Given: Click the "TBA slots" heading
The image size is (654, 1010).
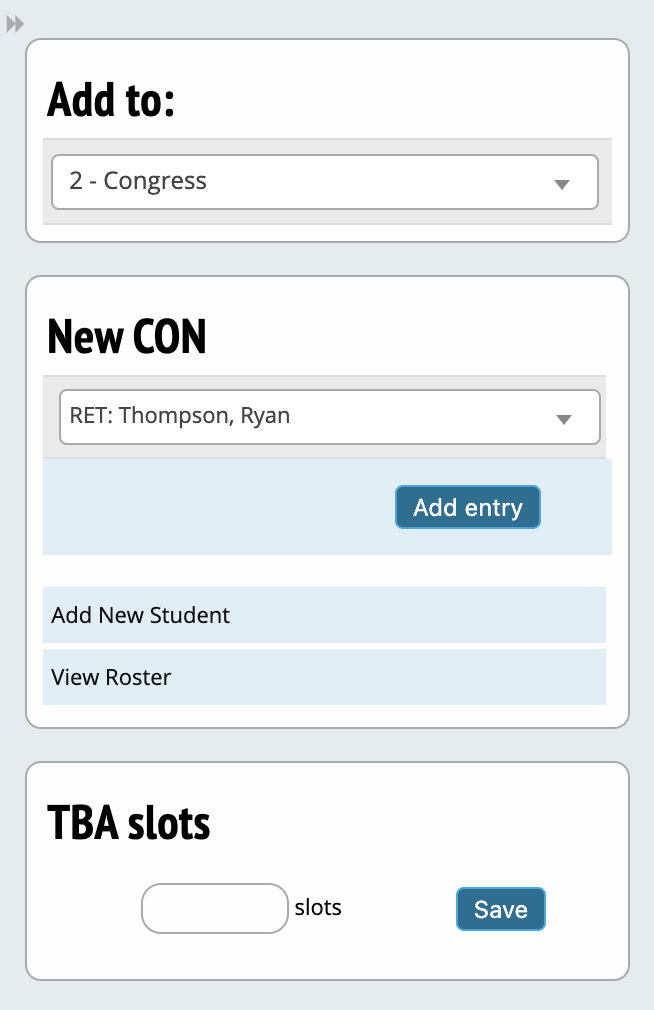Looking at the screenshot, I should point(129,823).
